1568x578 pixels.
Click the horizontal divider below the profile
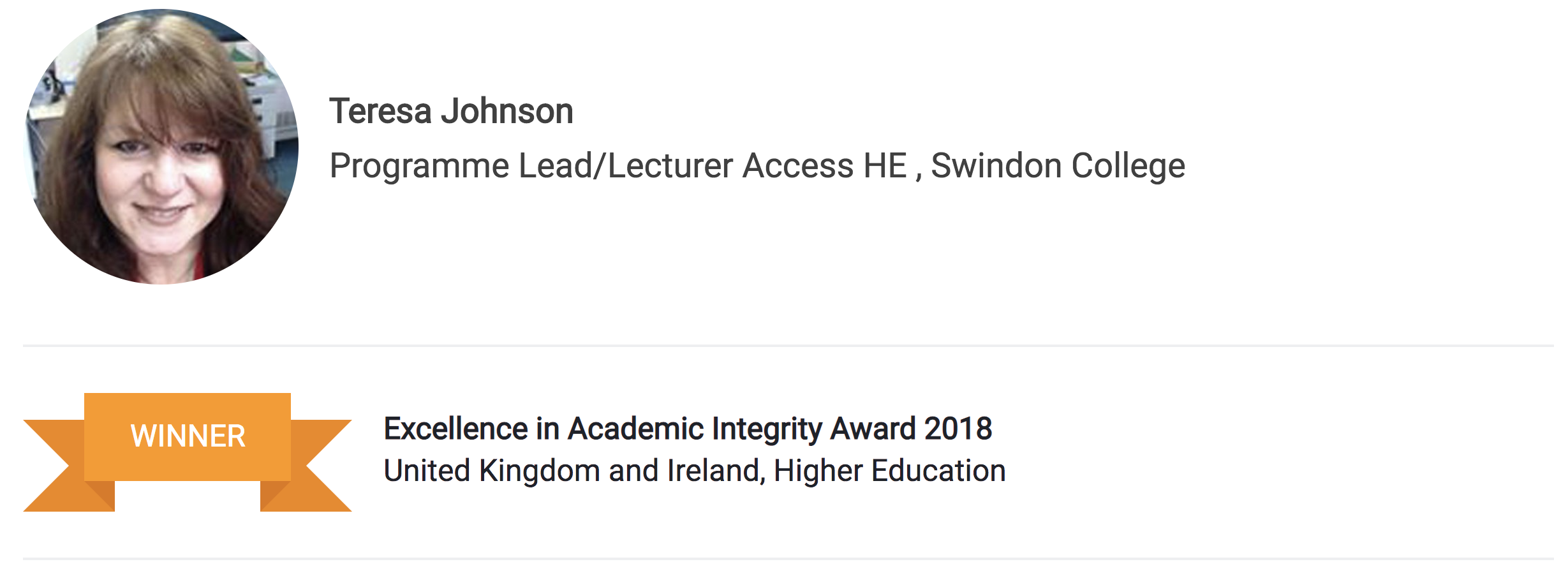(788, 346)
